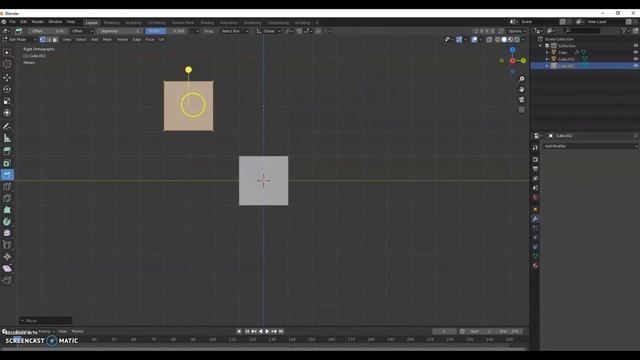The height and width of the screenshot is (360, 640).
Task: Click the bevel Segments field
Action: click(x=120, y=31)
